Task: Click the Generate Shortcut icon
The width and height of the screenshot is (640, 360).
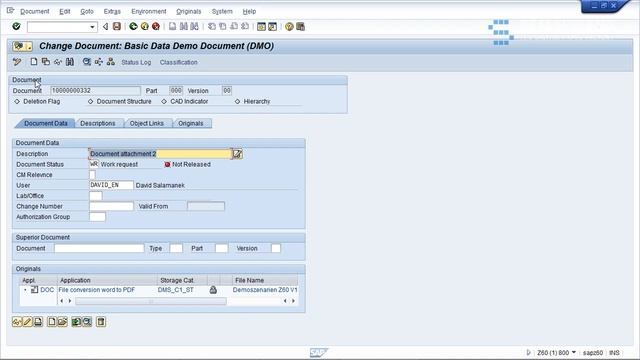Action: 272,27
